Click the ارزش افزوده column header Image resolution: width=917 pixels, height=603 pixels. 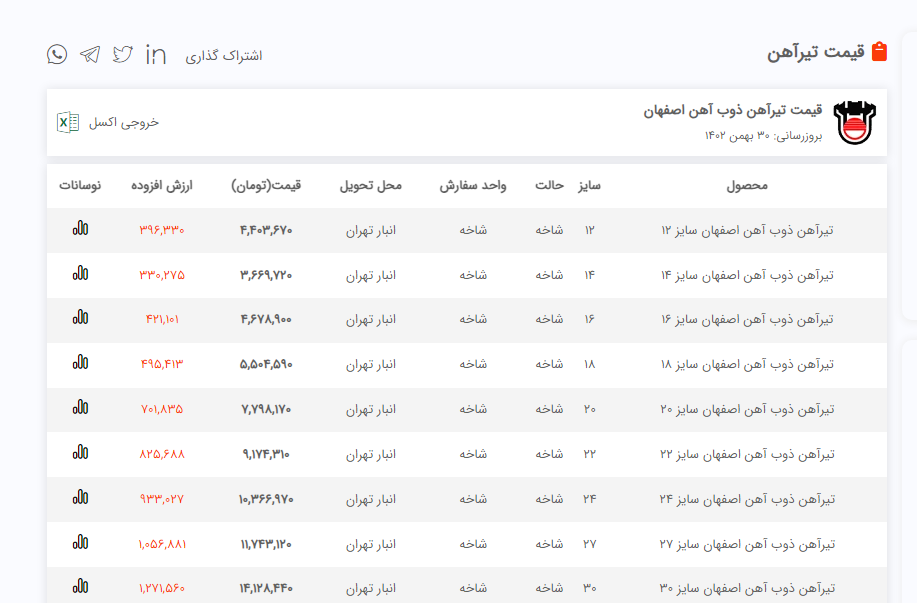click(162, 186)
